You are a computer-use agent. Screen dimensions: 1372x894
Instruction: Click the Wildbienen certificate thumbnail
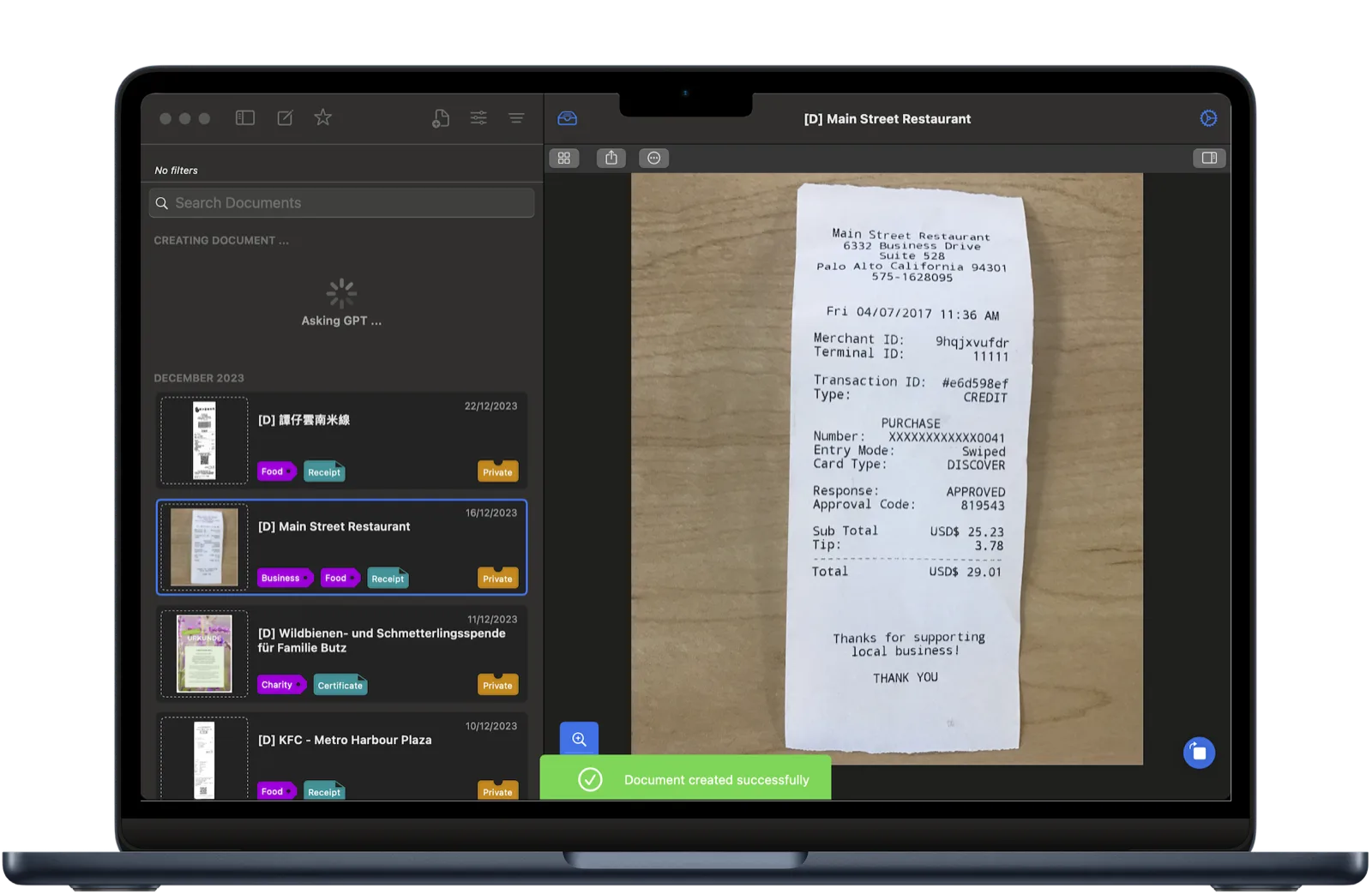coord(204,653)
